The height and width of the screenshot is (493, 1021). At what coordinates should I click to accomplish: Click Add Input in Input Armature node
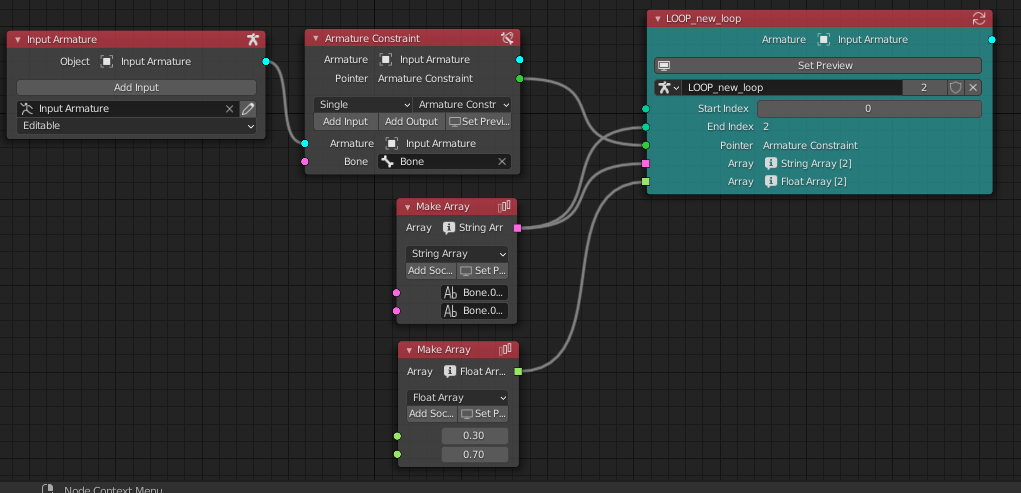(x=136, y=87)
